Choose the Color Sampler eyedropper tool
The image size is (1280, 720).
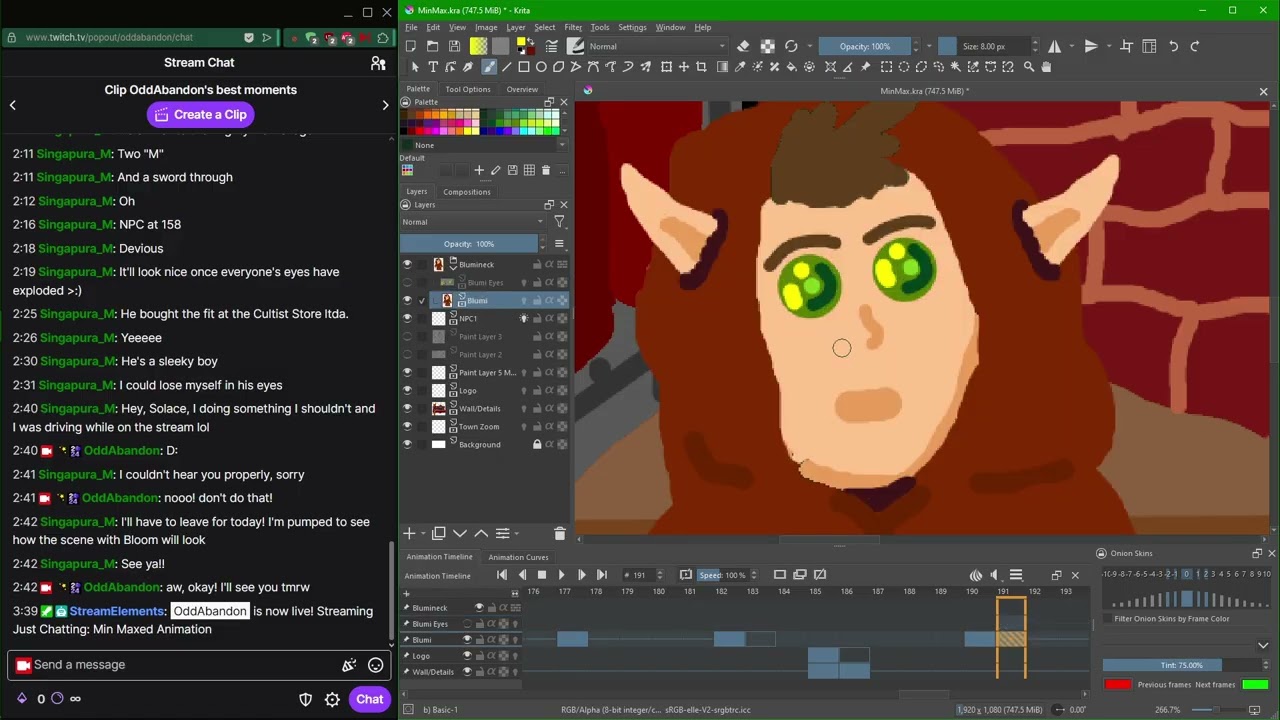click(x=740, y=67)
